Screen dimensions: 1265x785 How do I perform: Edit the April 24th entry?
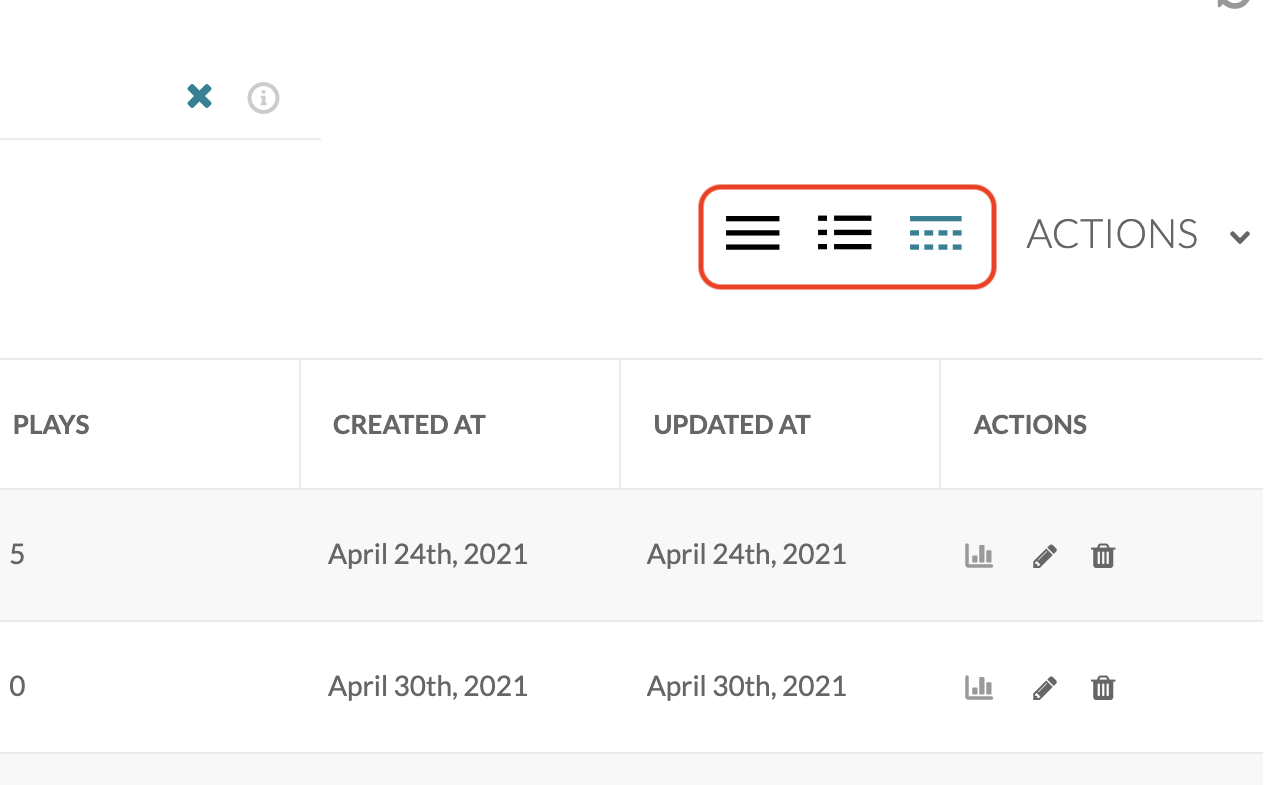point(1044,556)
